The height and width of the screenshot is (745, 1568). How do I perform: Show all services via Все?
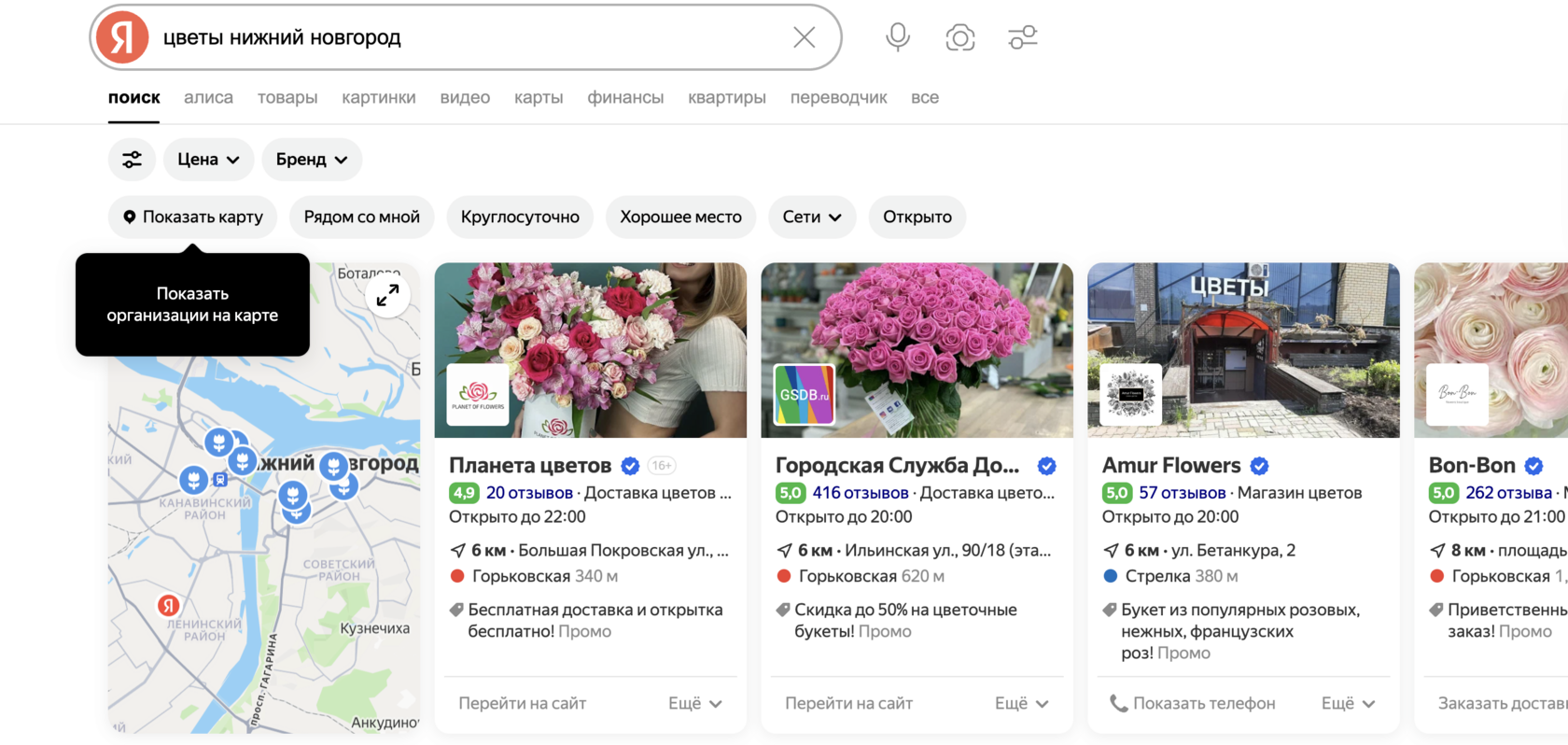tap(925, 98)
